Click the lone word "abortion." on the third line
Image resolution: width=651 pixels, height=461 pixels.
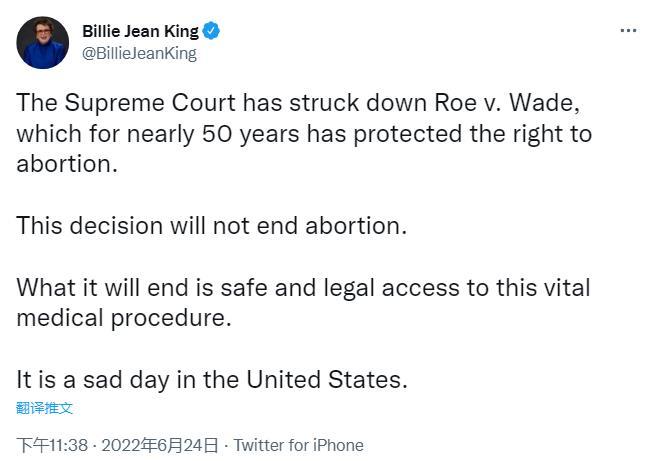click(x=66, y=164)
